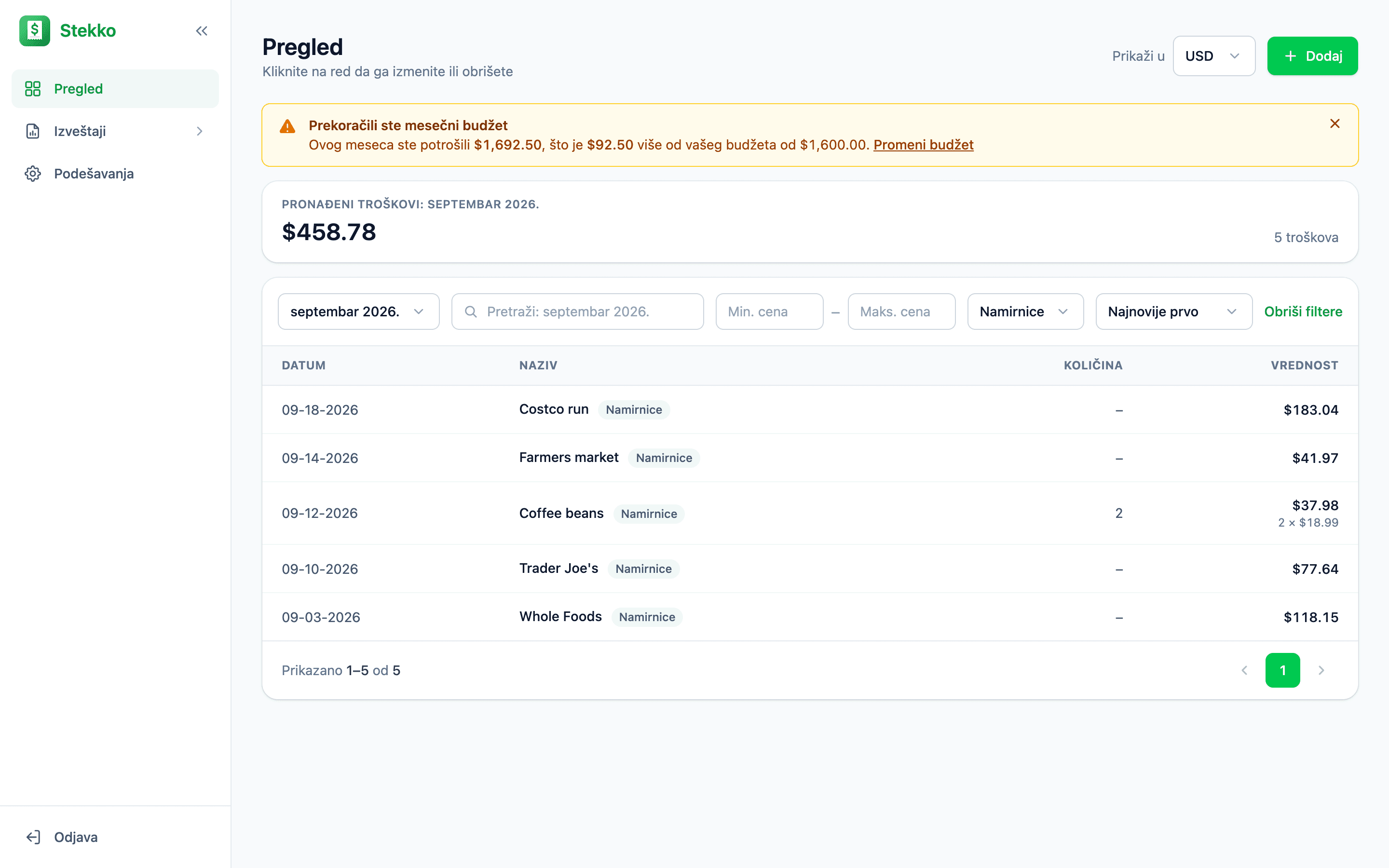
Task: Click the Namirnice tag on Whole Foods
Action: pos(647,617)
